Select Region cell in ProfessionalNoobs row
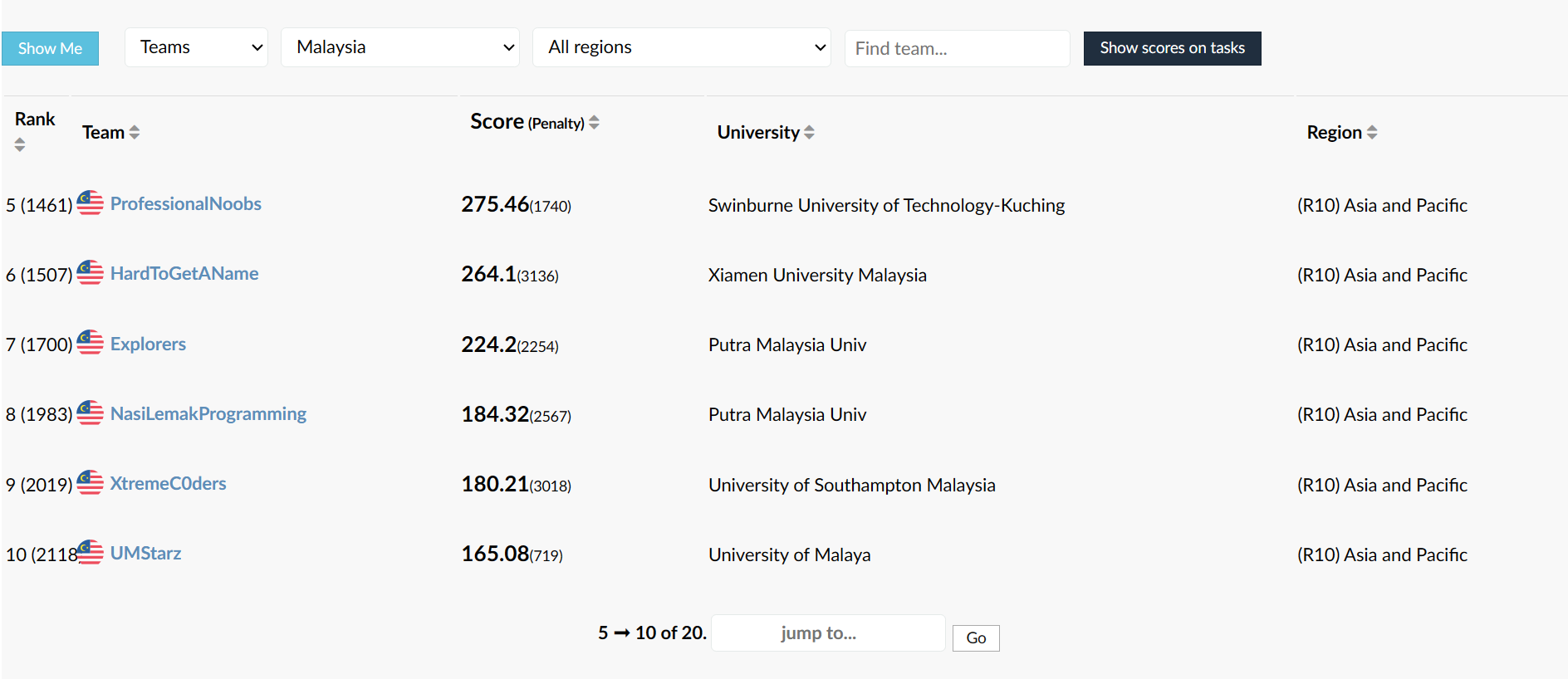The height and width of the screenshot is (679, 1568). [x=1382, y=205]
